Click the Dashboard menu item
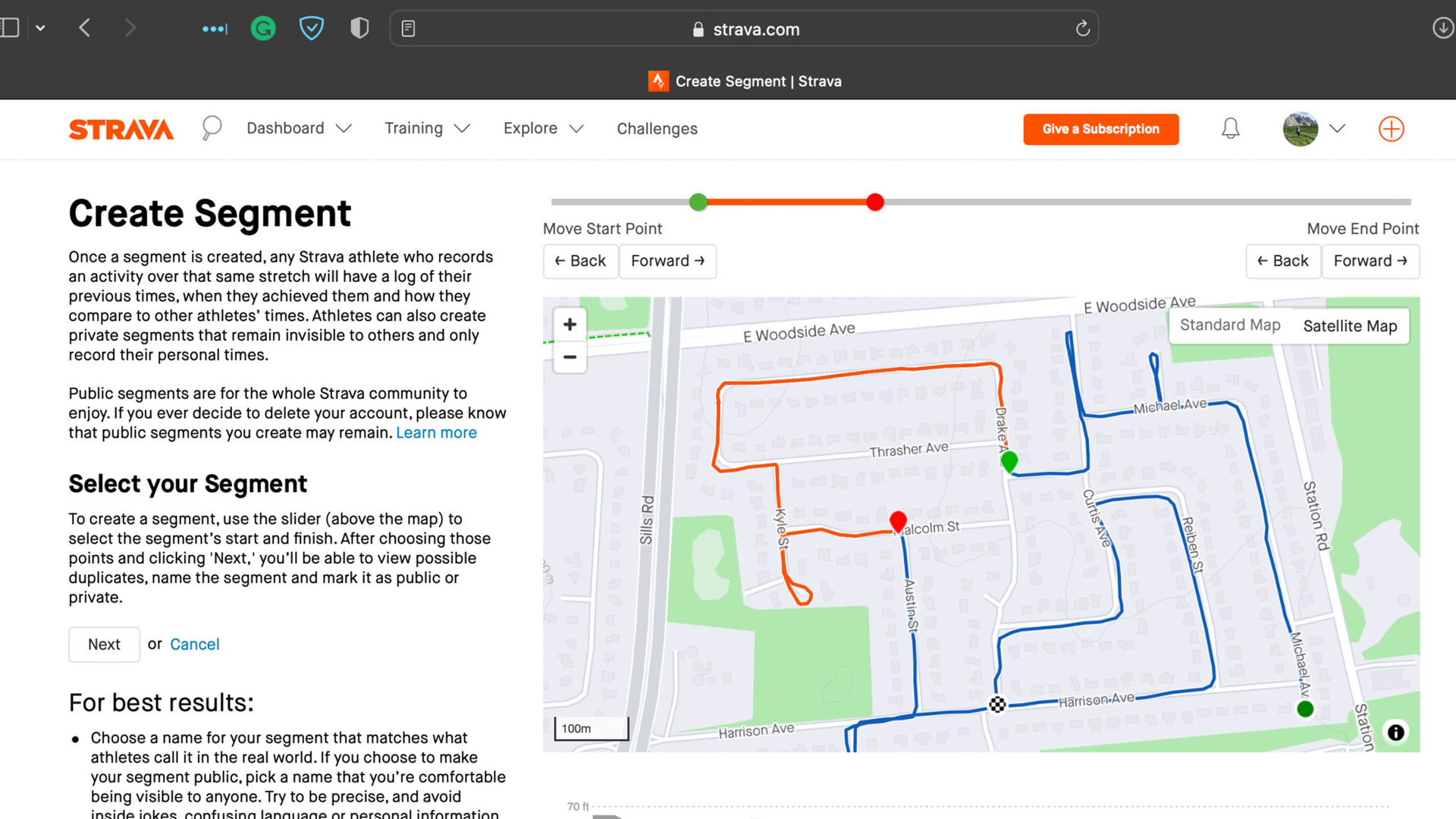 [286, 128]
